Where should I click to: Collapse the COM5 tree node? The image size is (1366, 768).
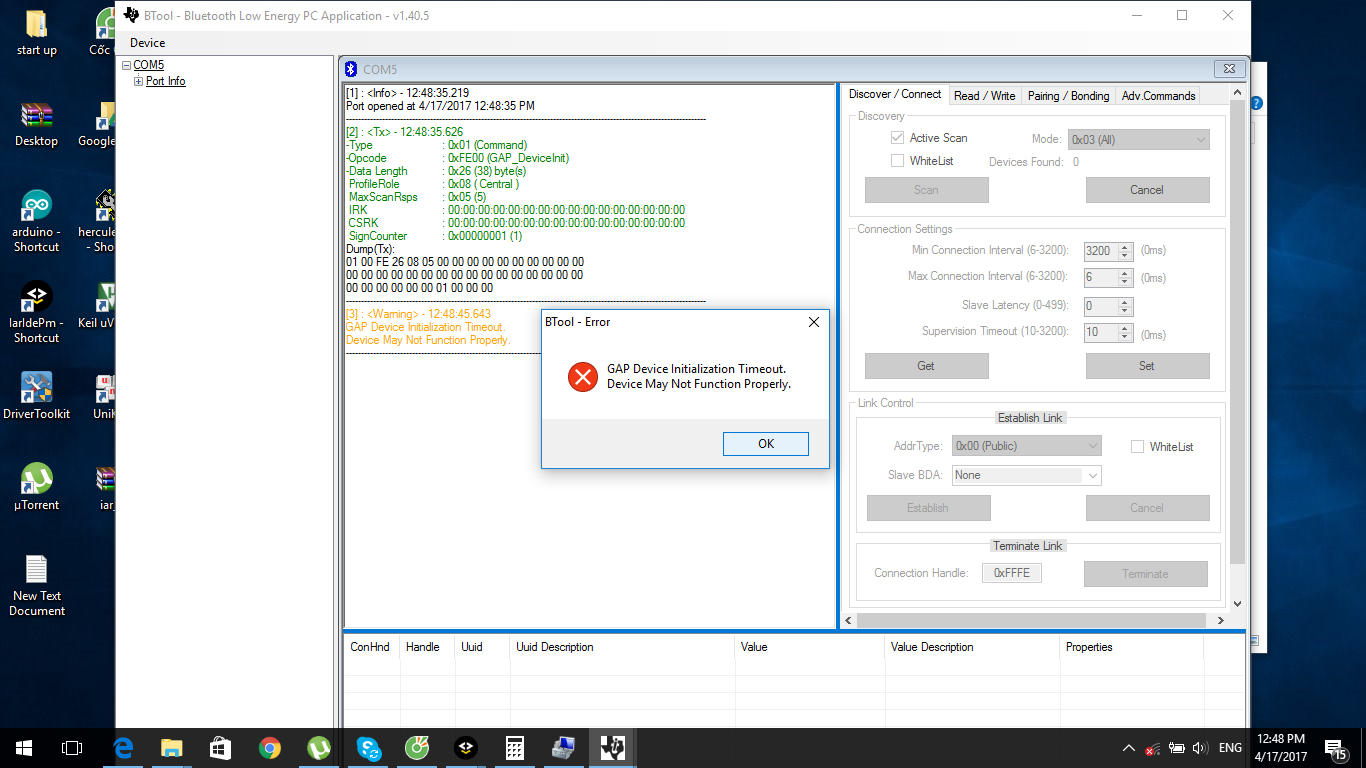coord(126,65)
